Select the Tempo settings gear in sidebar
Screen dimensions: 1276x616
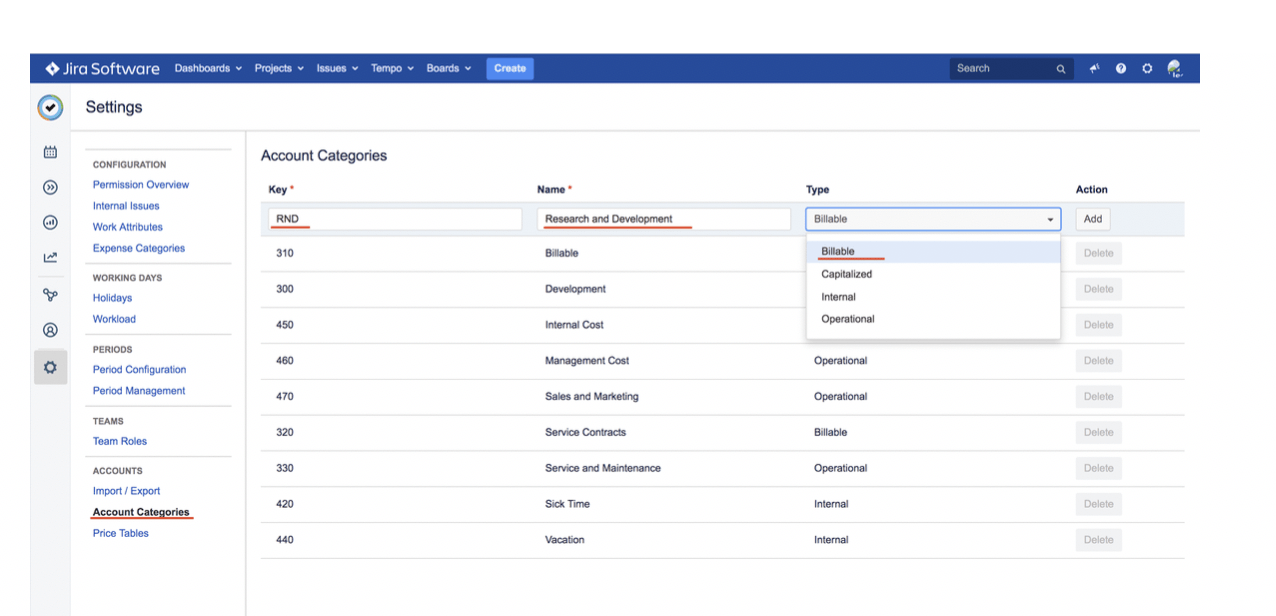coord(50,367)
